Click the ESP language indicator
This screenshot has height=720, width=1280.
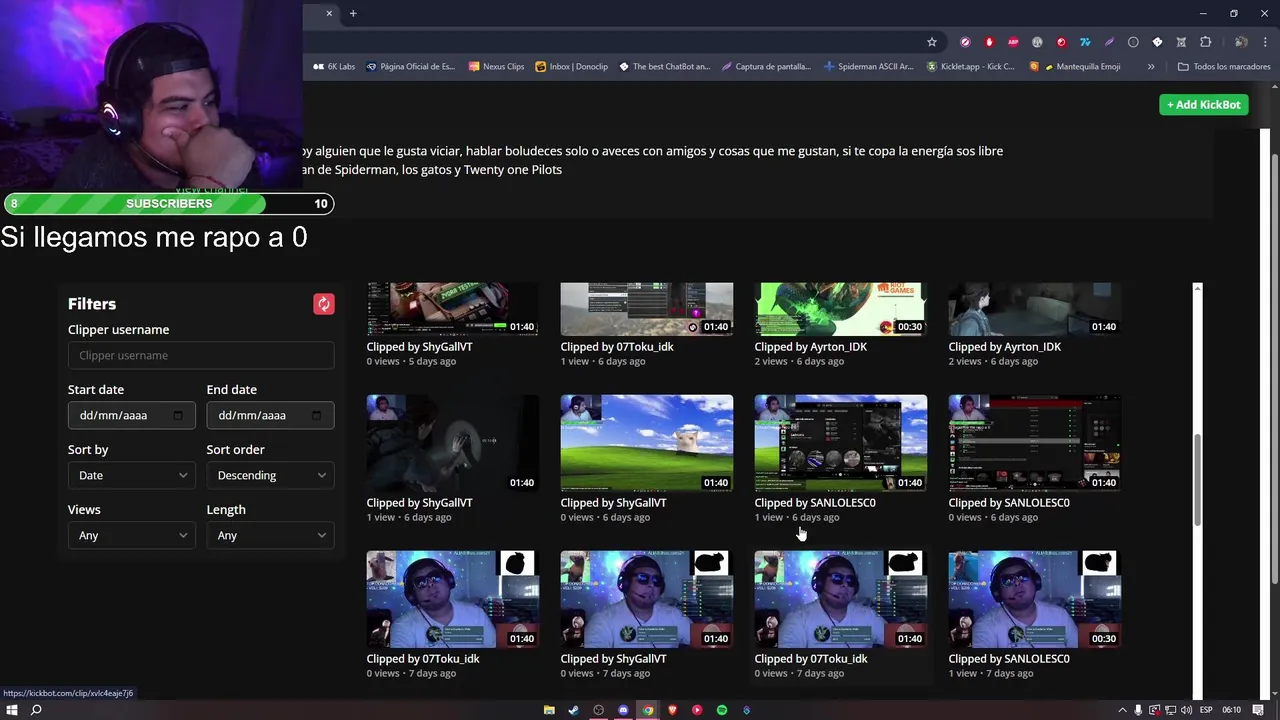pyautogui.click(x=1206, y=710)
